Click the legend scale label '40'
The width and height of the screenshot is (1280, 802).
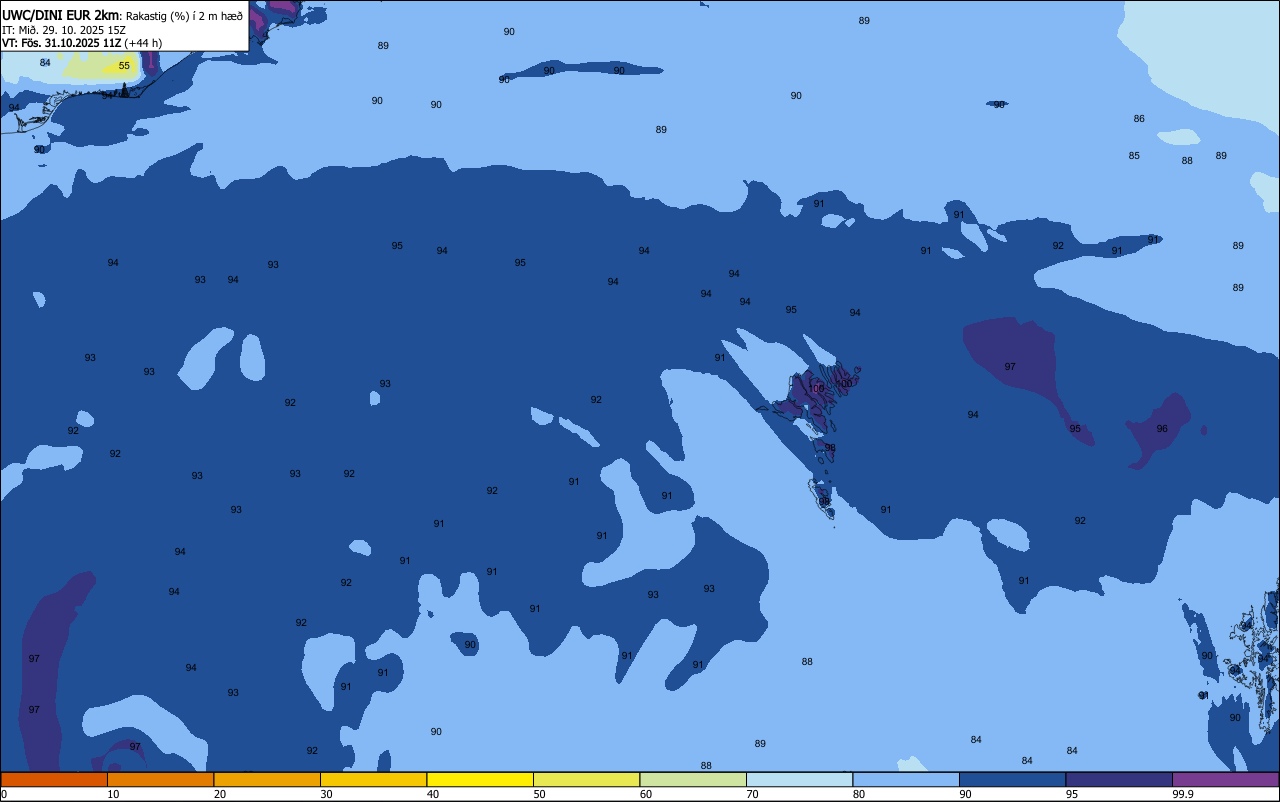(x=433, y=794)
